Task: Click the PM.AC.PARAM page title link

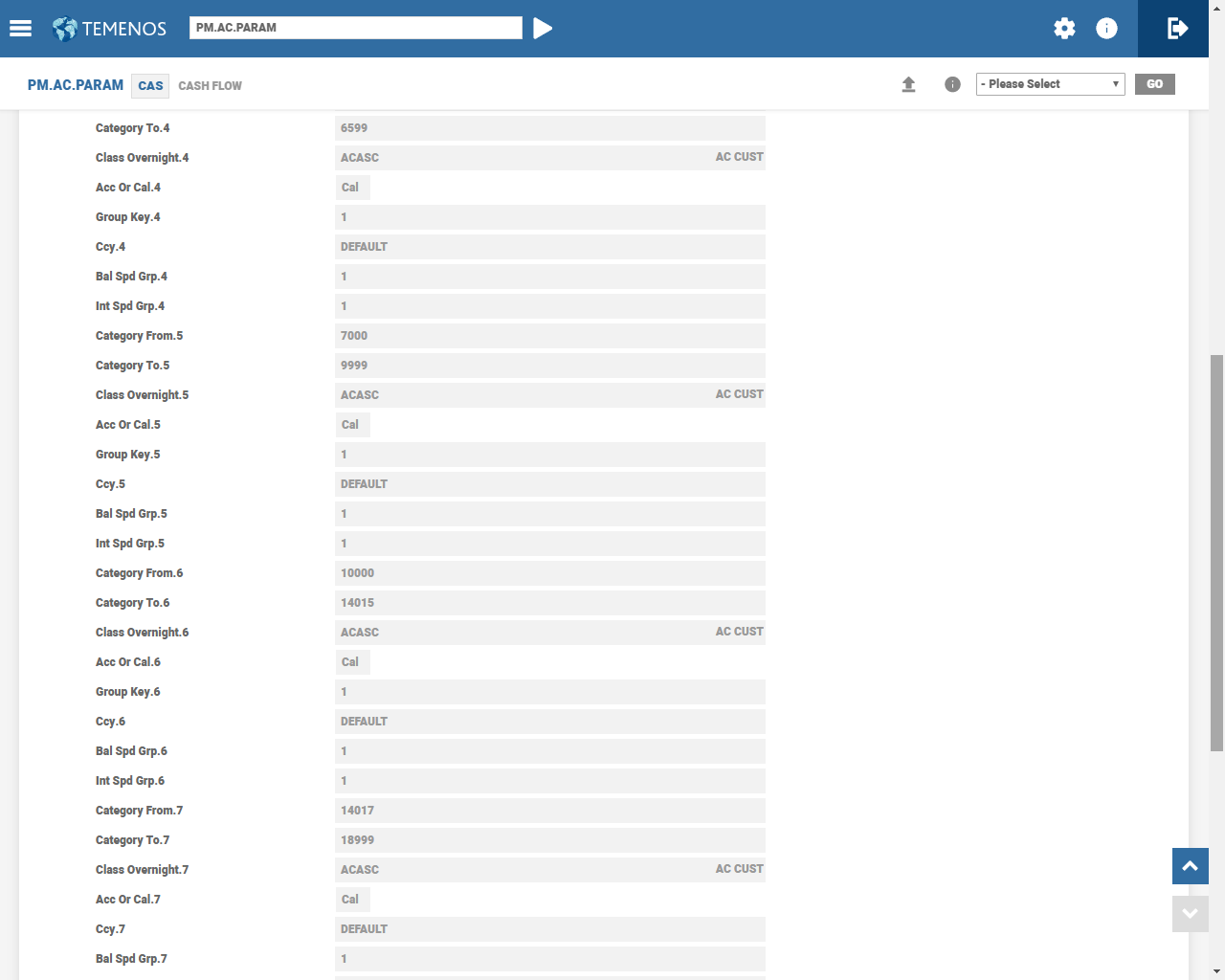Action: click(76, 85)
